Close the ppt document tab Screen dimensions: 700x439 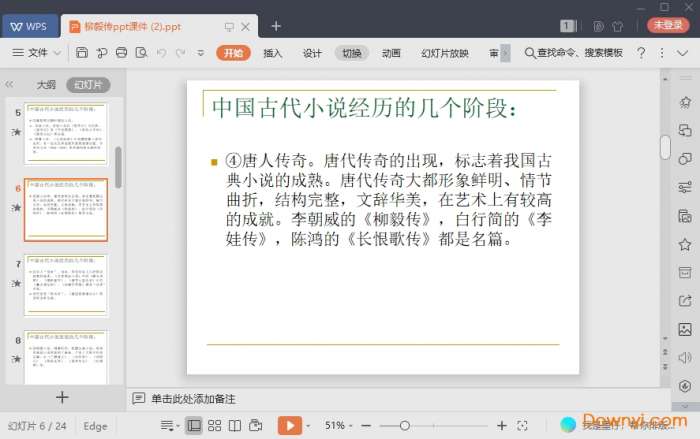tap(246, 27)
